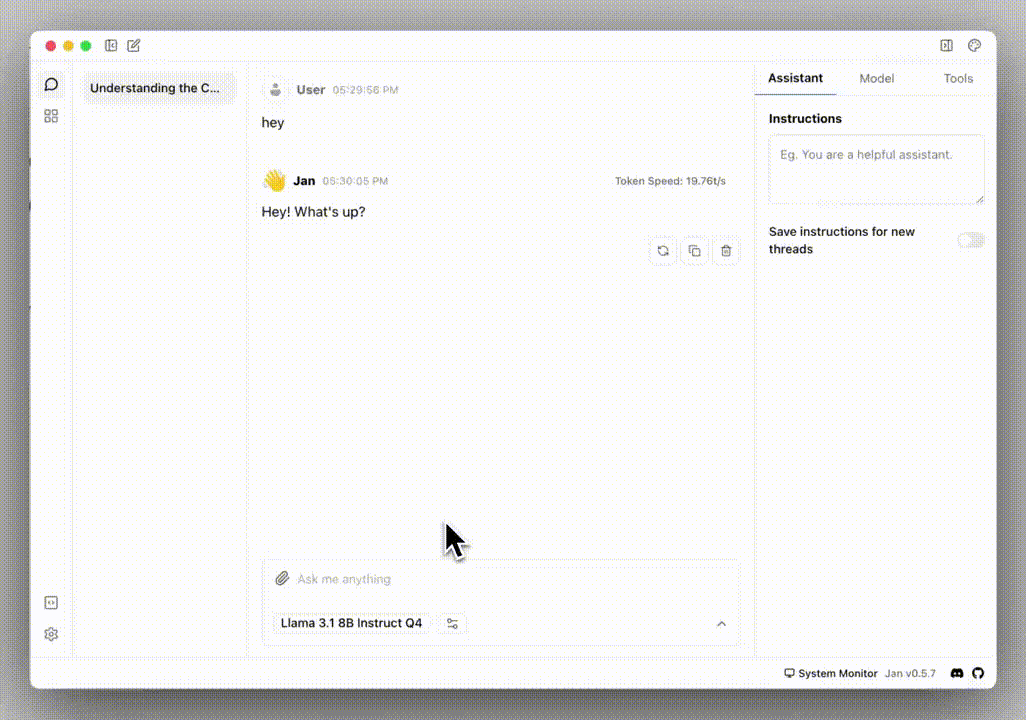Regenerate Jan's response
The width and height of the screenshot is (1026, 720).
coord(663,250)
